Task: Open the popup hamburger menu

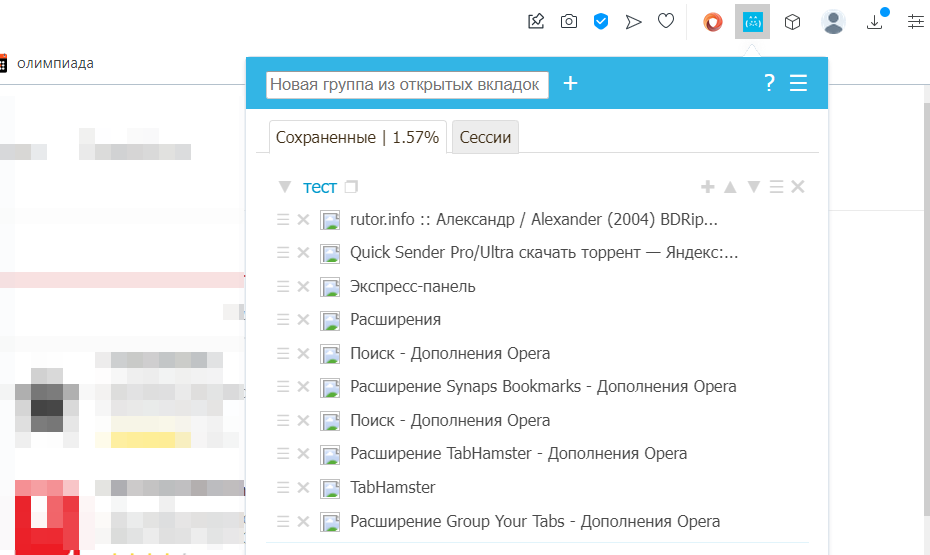Action: click(x=798, y=82)
